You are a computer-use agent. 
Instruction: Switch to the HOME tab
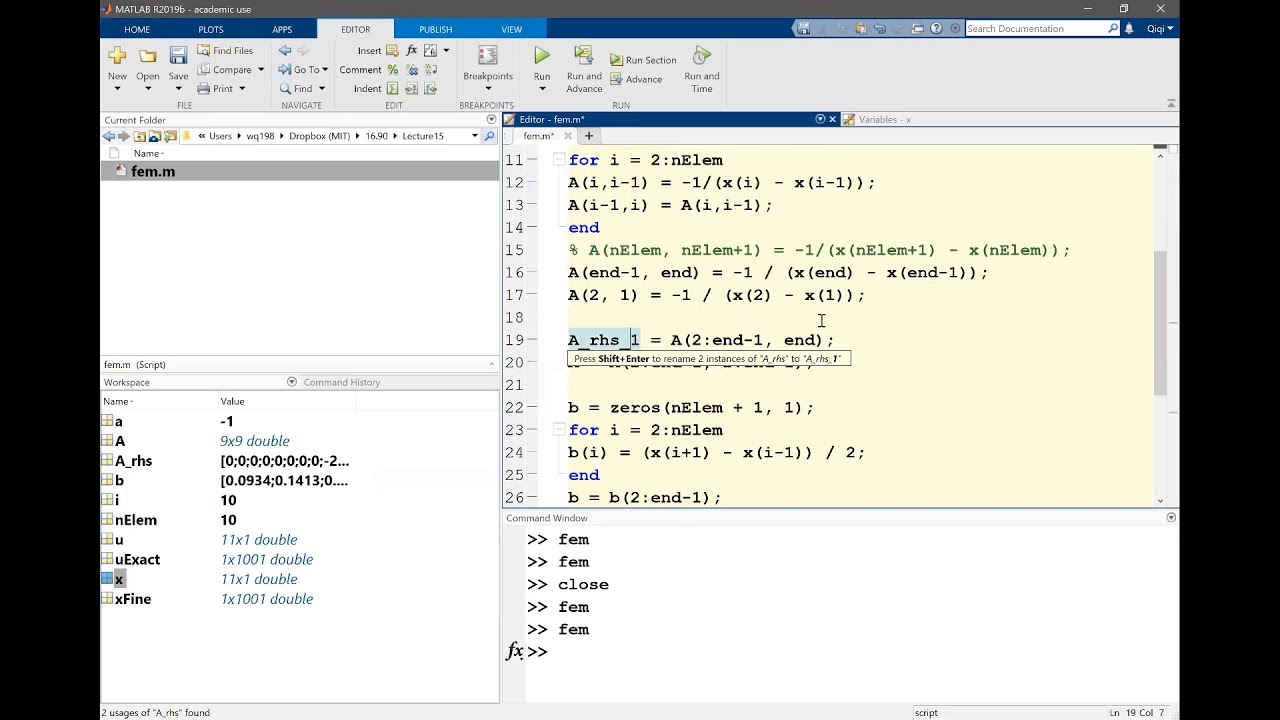coord(137,29)
